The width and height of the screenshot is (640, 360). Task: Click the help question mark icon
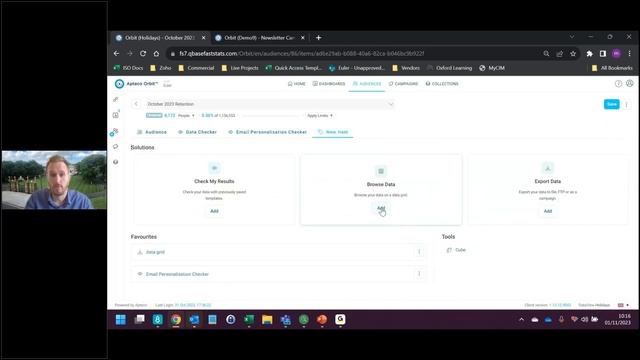point(618,84)
